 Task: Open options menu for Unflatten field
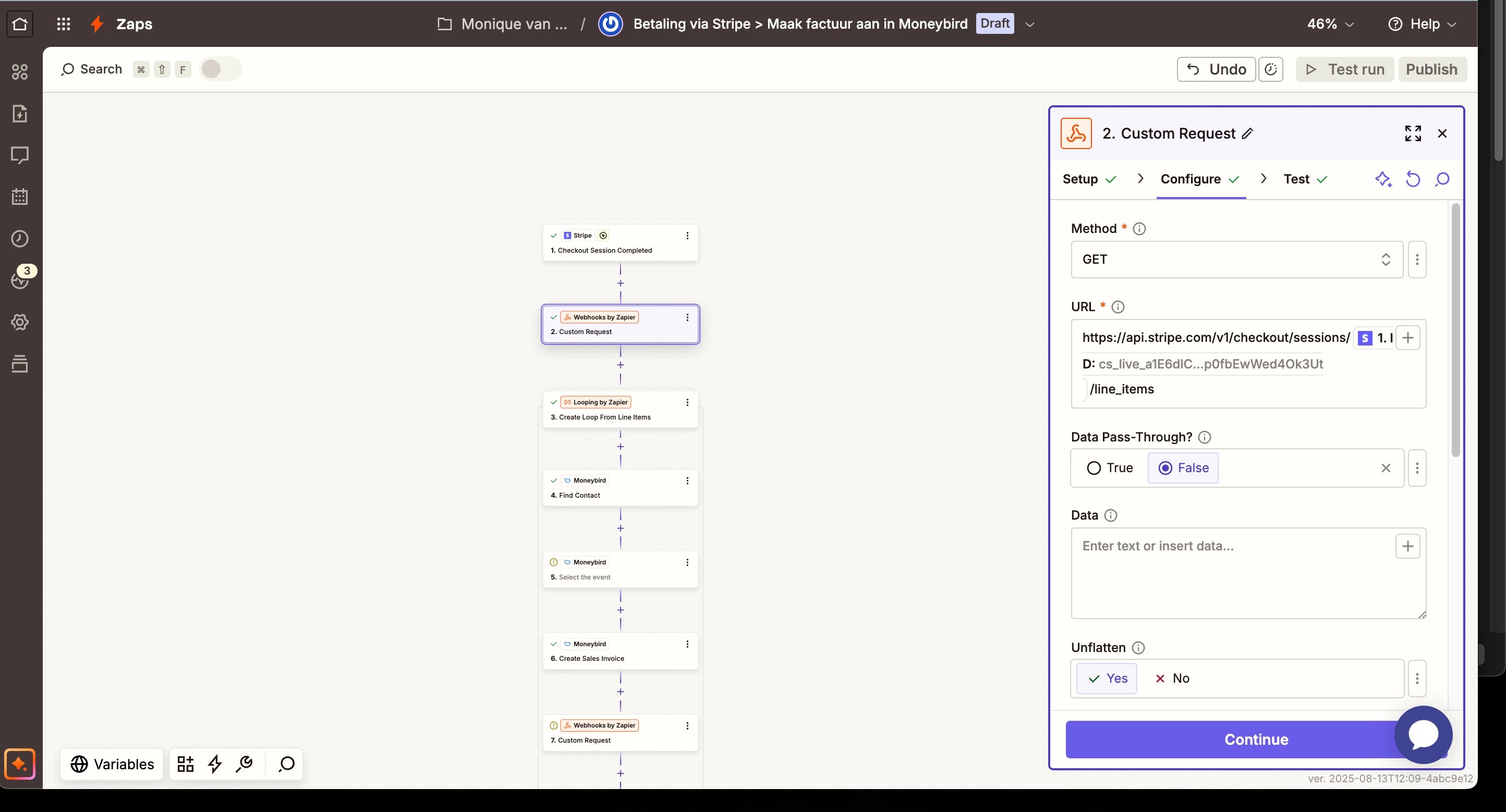pyautogui.click(x=1417, y=678)
